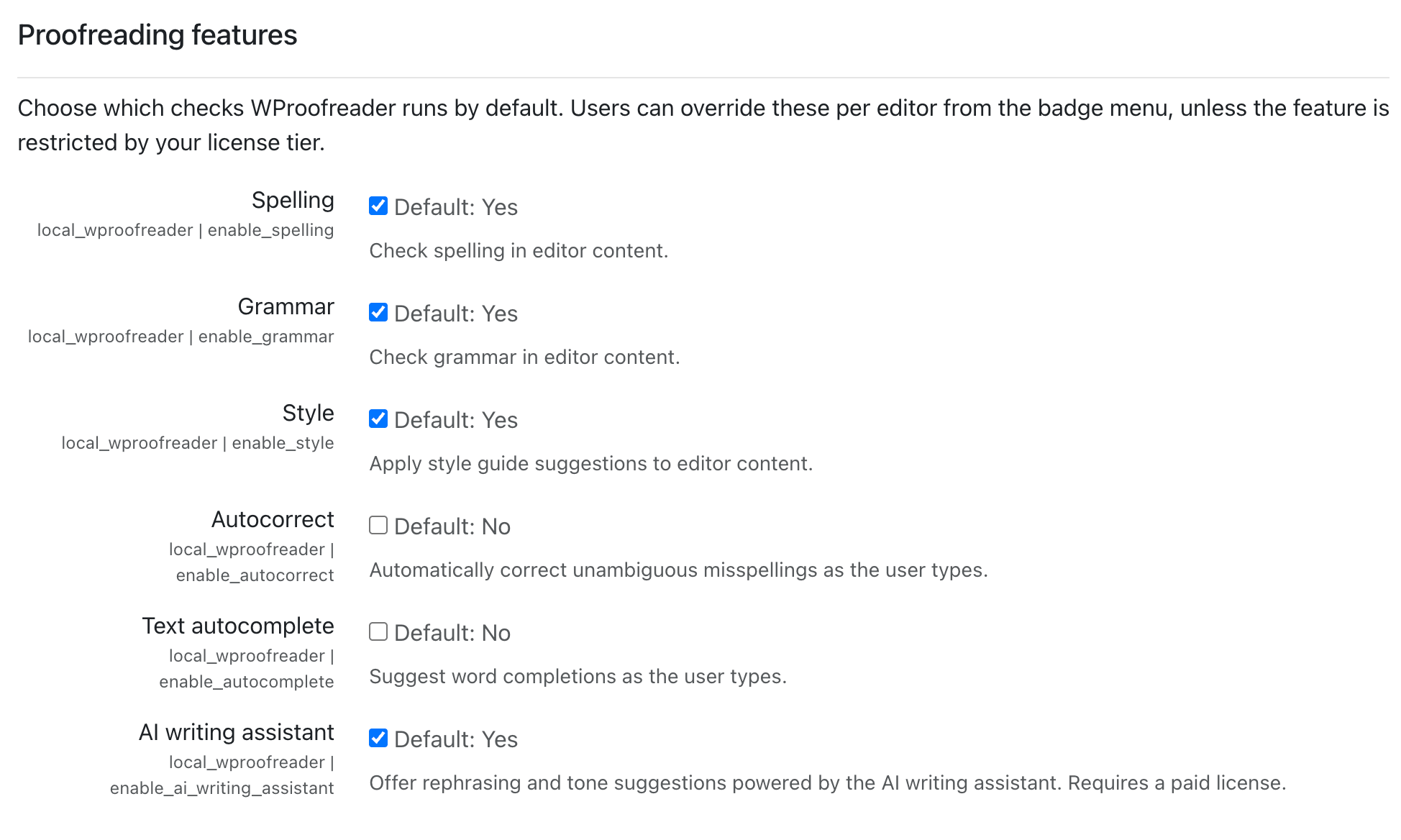Enable the Autocorrect checkbox
1401x840 pixels.
378,526
